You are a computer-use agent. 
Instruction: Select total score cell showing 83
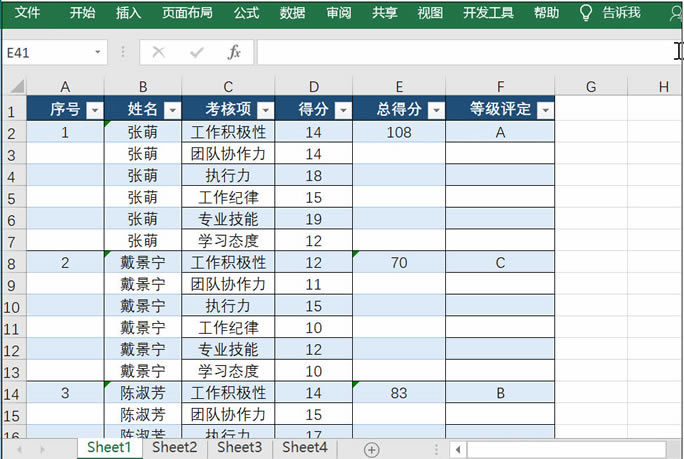pos(399,393)
